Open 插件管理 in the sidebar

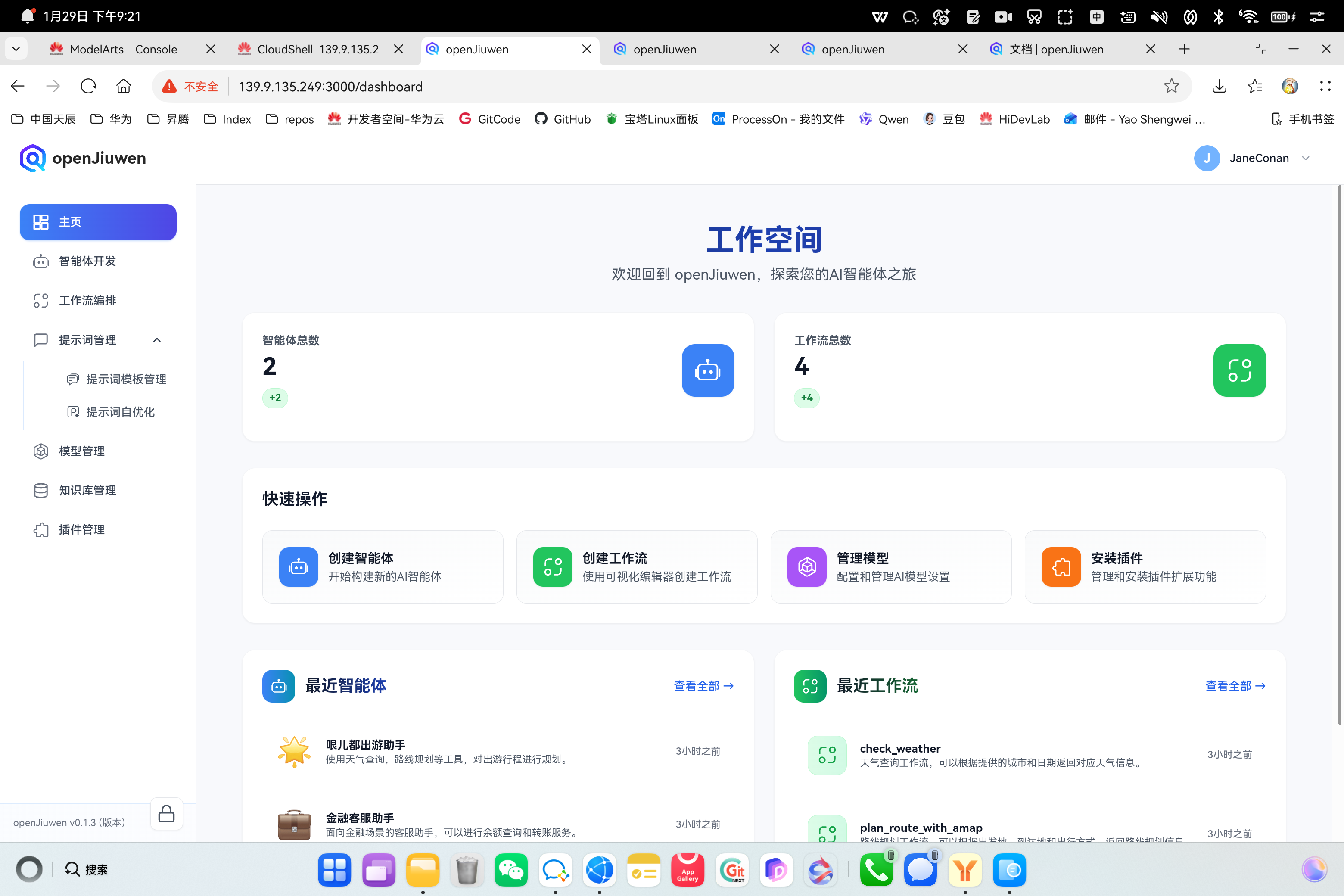click(82, 530)
